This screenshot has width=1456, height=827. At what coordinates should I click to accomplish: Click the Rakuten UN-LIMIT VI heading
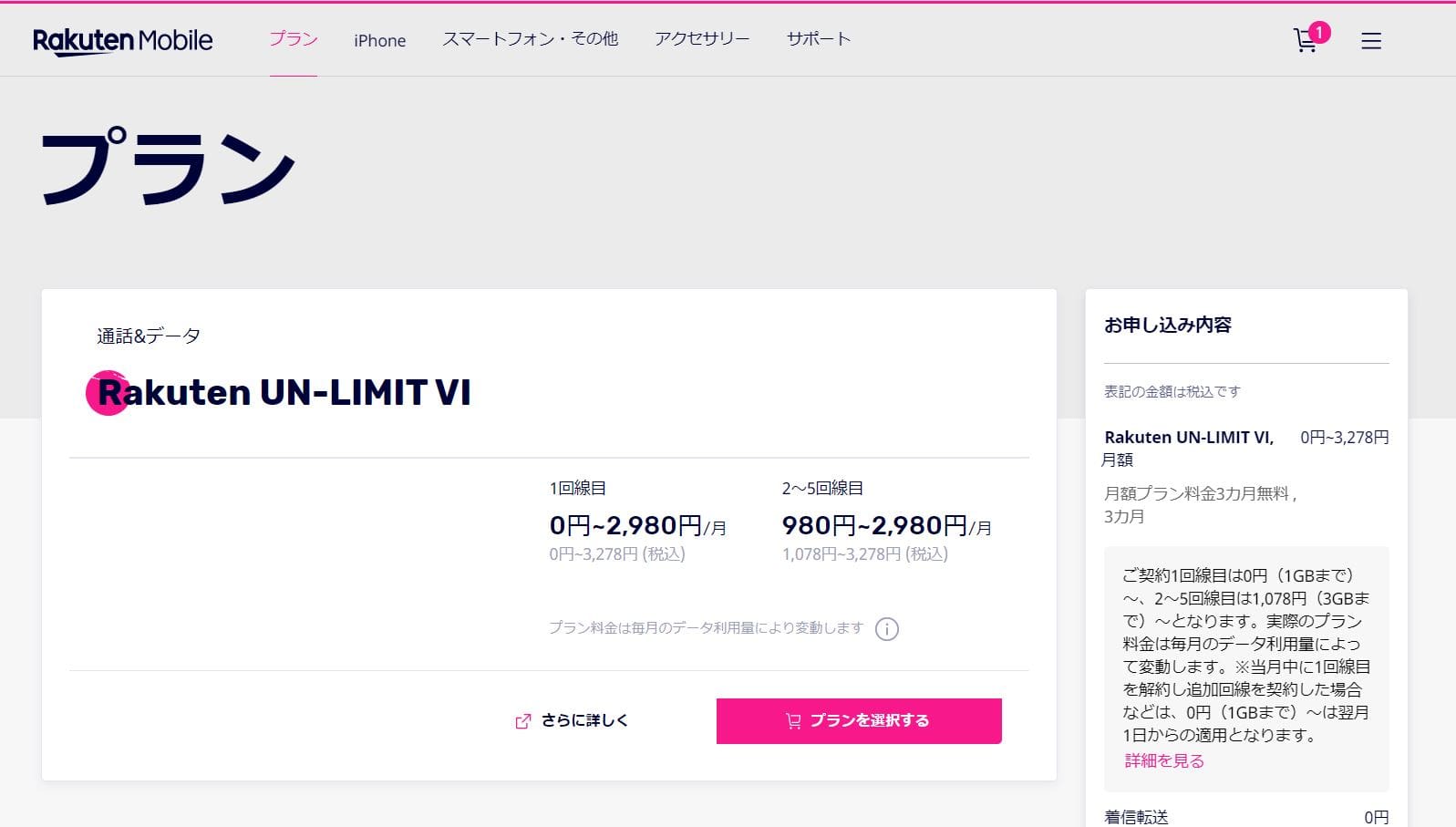[278, 393]
